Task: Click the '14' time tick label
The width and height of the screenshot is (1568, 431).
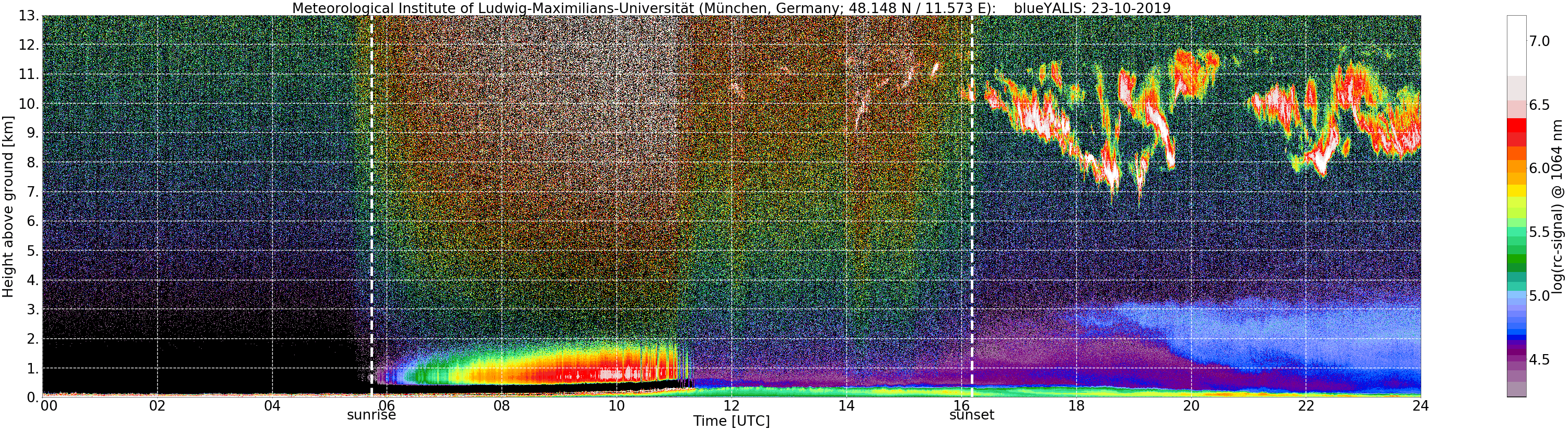Action: coord(846,405)
